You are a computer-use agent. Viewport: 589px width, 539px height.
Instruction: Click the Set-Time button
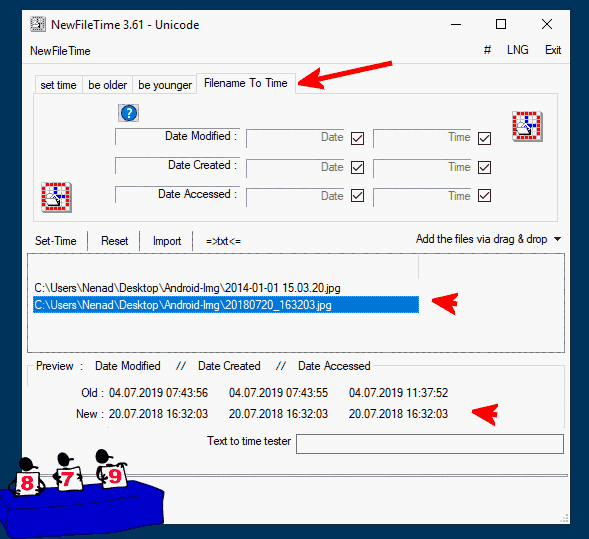(56, 241)
